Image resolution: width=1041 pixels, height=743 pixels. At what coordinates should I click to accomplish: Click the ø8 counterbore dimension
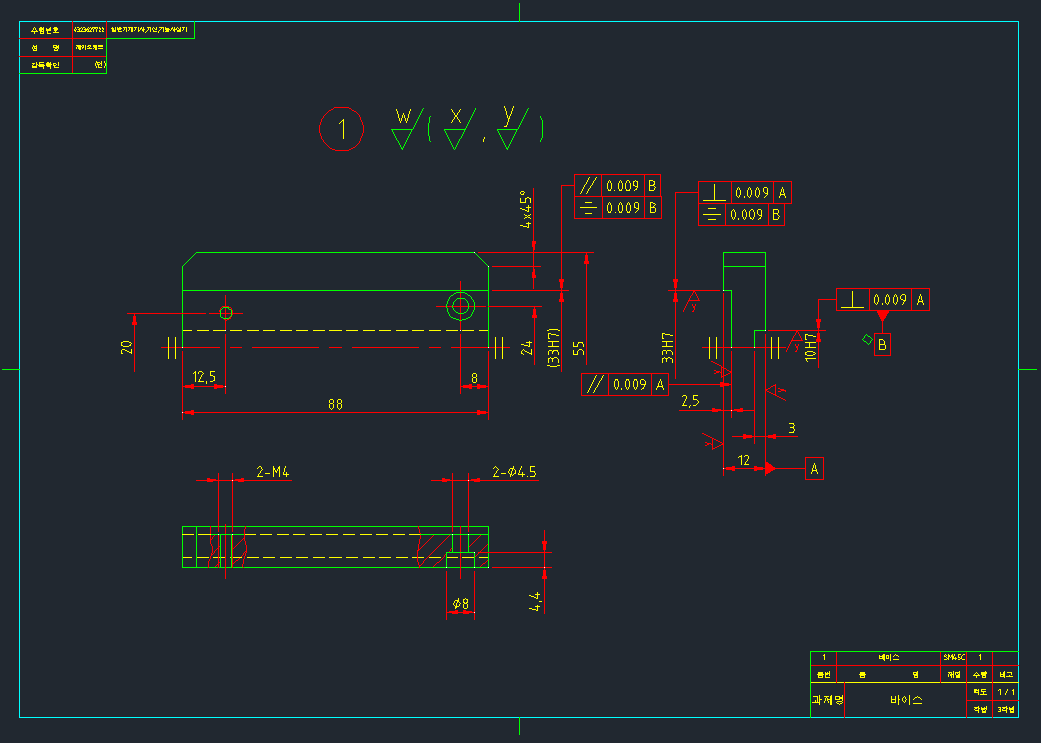click(461, 604)
